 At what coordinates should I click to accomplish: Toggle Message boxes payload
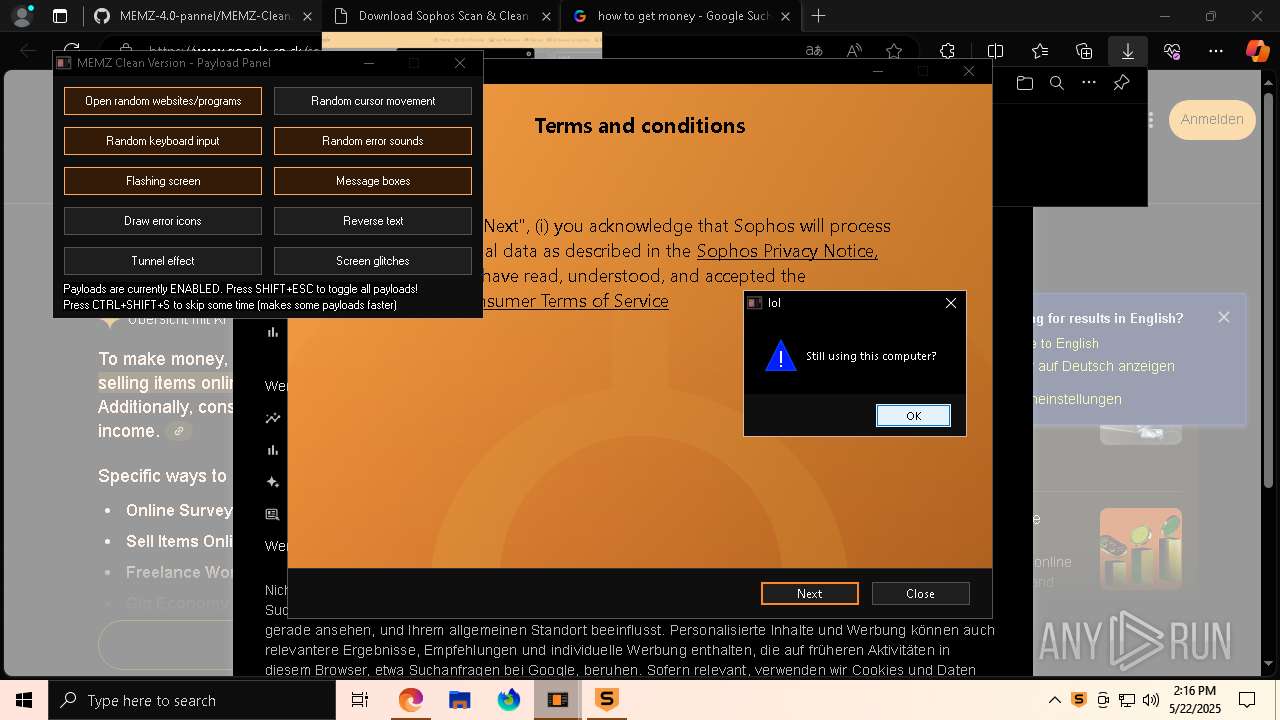[373, 181]
